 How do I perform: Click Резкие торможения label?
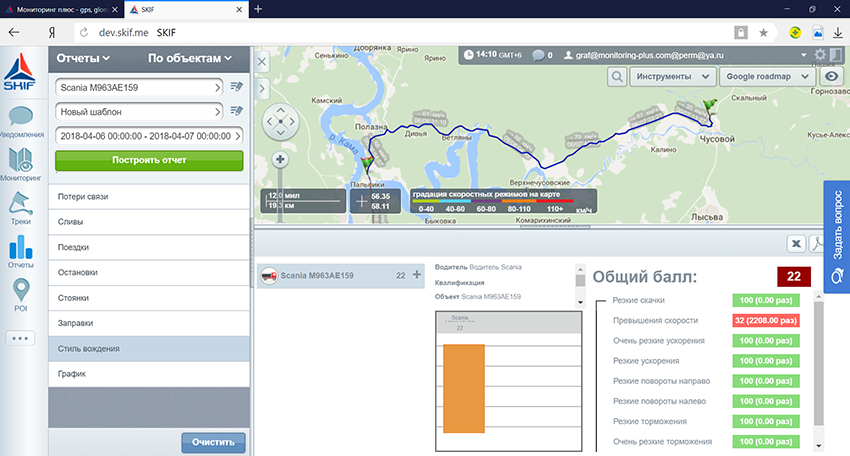(x=649, y=421)
